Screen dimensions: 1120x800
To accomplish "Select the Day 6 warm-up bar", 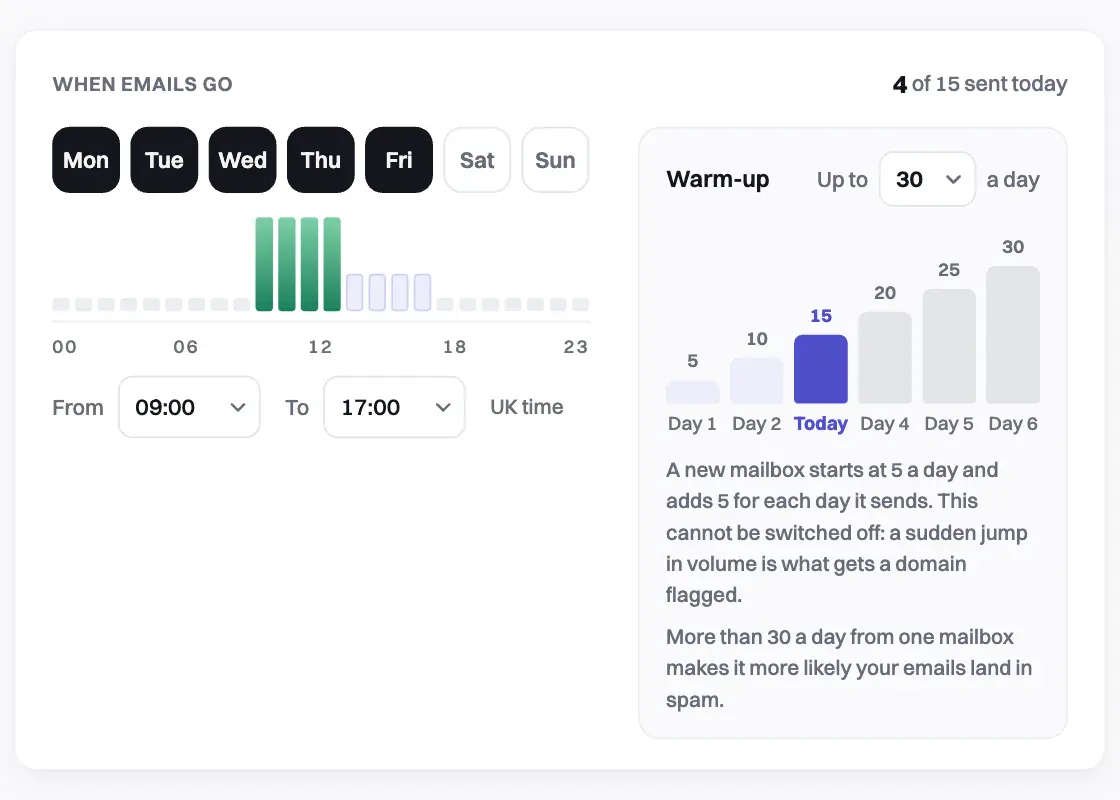I will tap(1013, 335).
